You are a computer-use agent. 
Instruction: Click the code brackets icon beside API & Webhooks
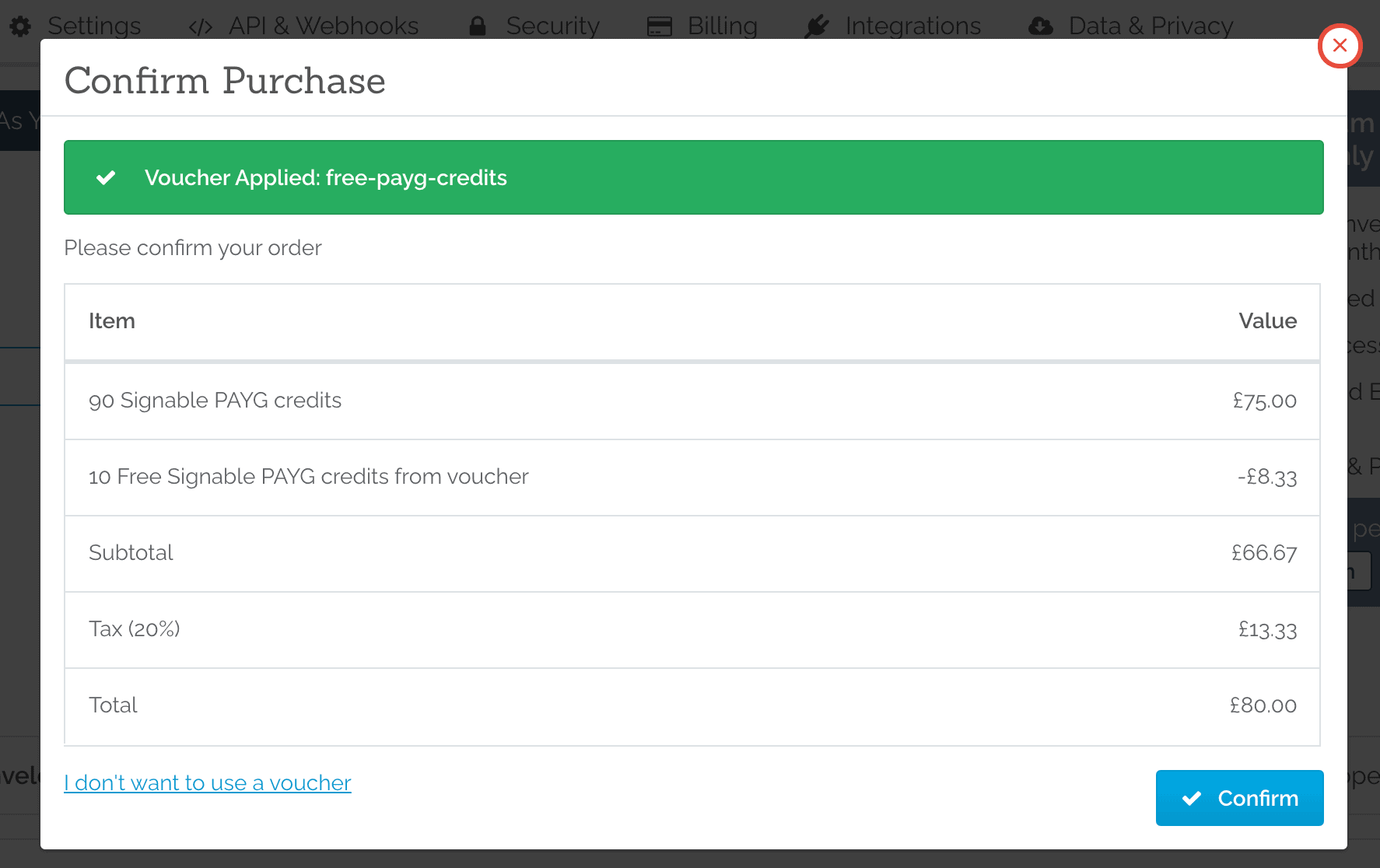[x=201, y=27]
